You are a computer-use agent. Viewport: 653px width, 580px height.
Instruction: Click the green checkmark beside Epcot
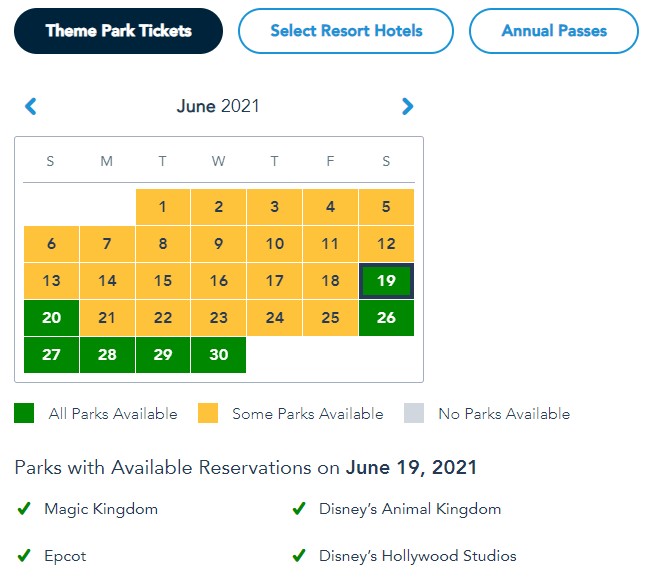pos(24,556)
